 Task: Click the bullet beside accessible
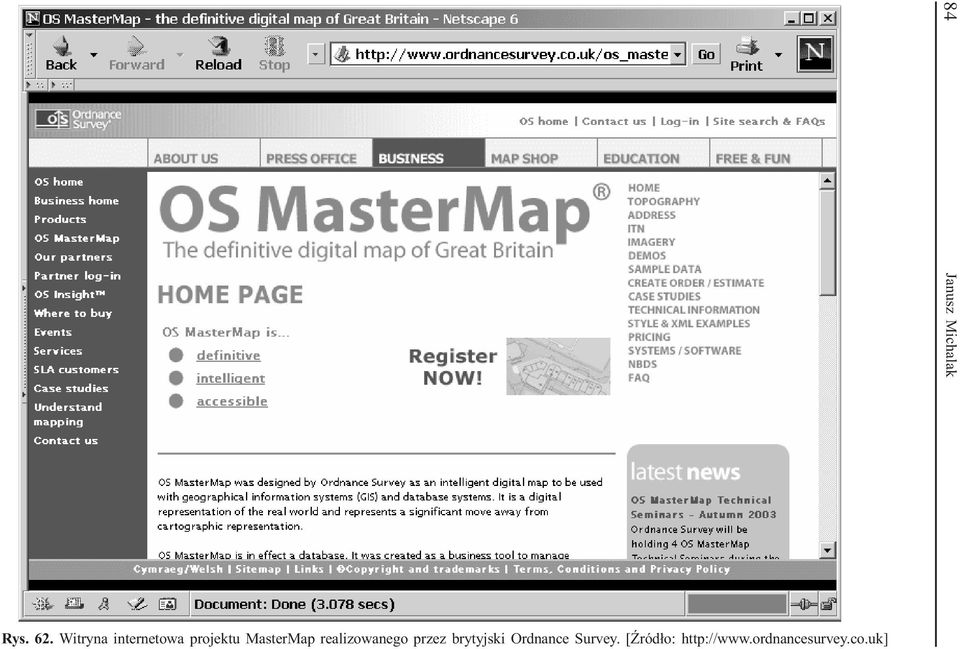coord(176,401)
